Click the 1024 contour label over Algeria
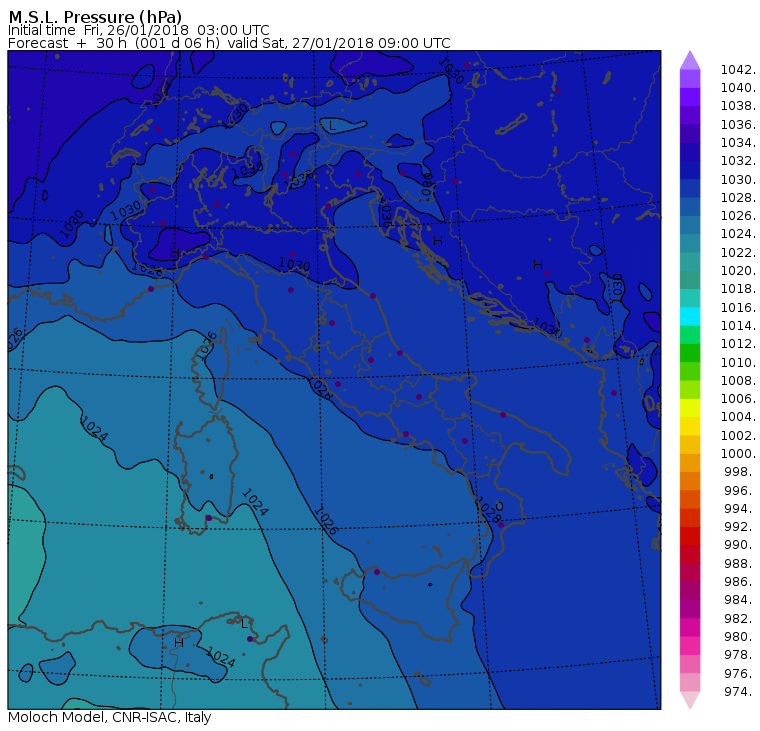The height and width of the screenshot is (731, 760). tap(222, 657)
